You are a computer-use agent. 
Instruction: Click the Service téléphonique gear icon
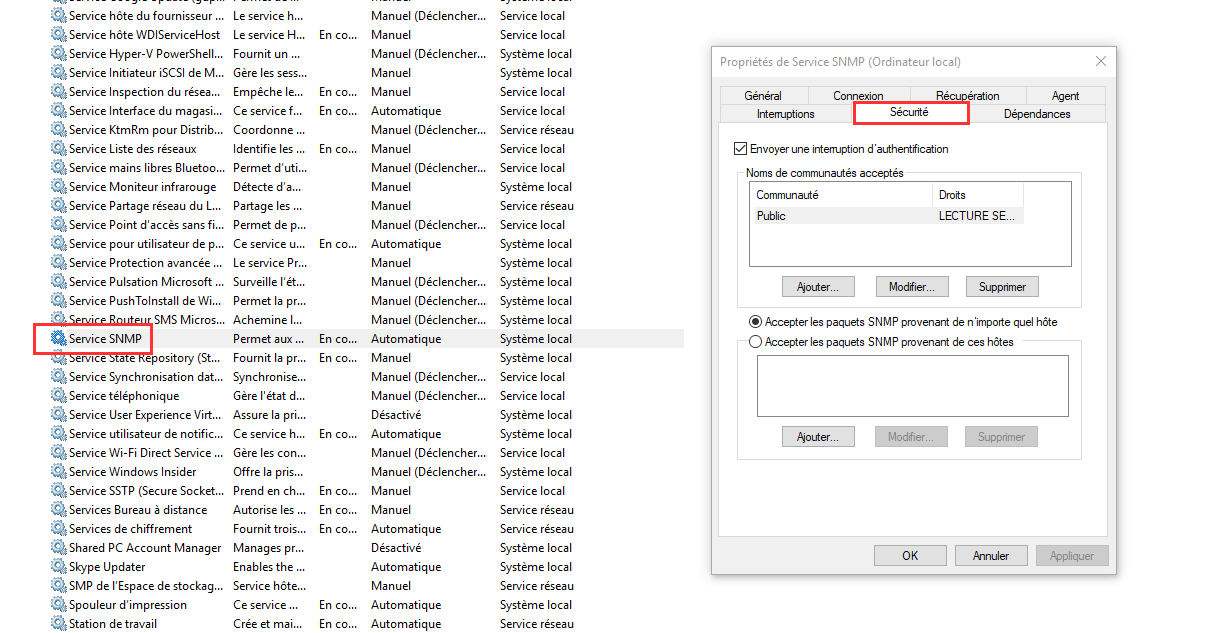point(58,396)
